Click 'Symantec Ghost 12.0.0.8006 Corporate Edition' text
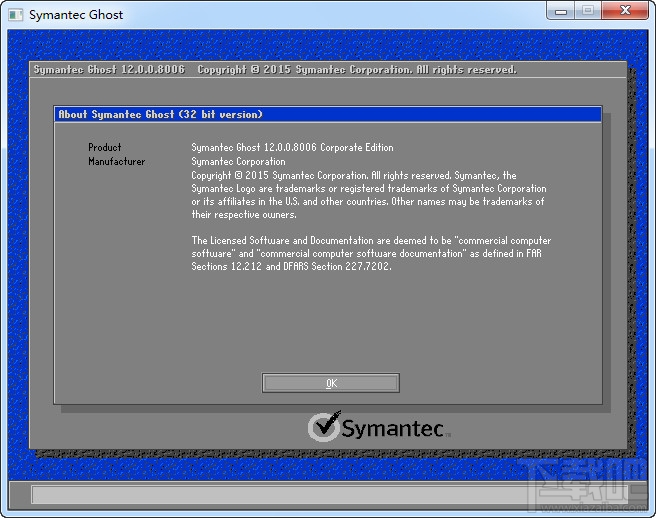Screen dimensions: 656x518 click(x=292, y=147)
